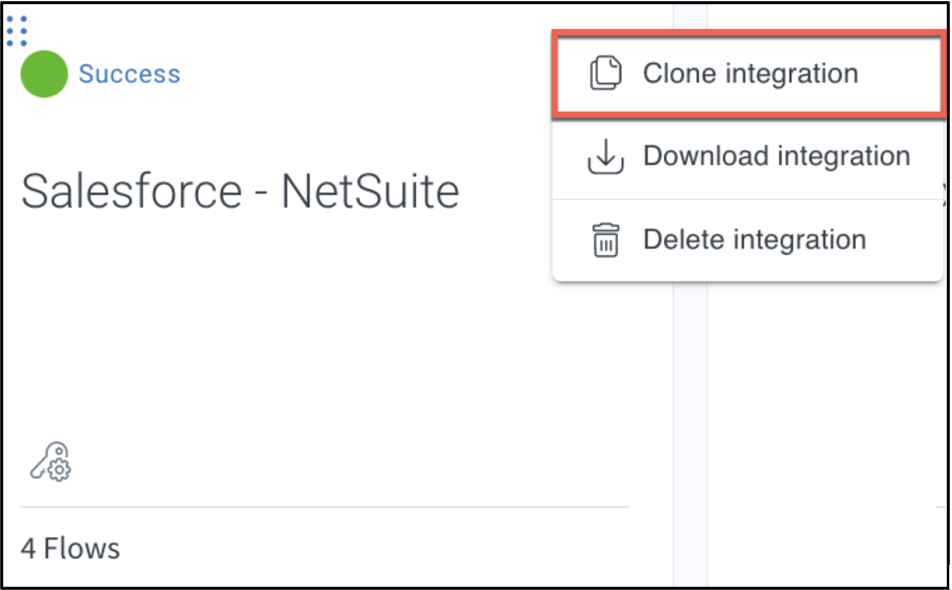Open the Salesforce - NetSuite integration title
The image size is (952, 590).
tap(240, 190)
